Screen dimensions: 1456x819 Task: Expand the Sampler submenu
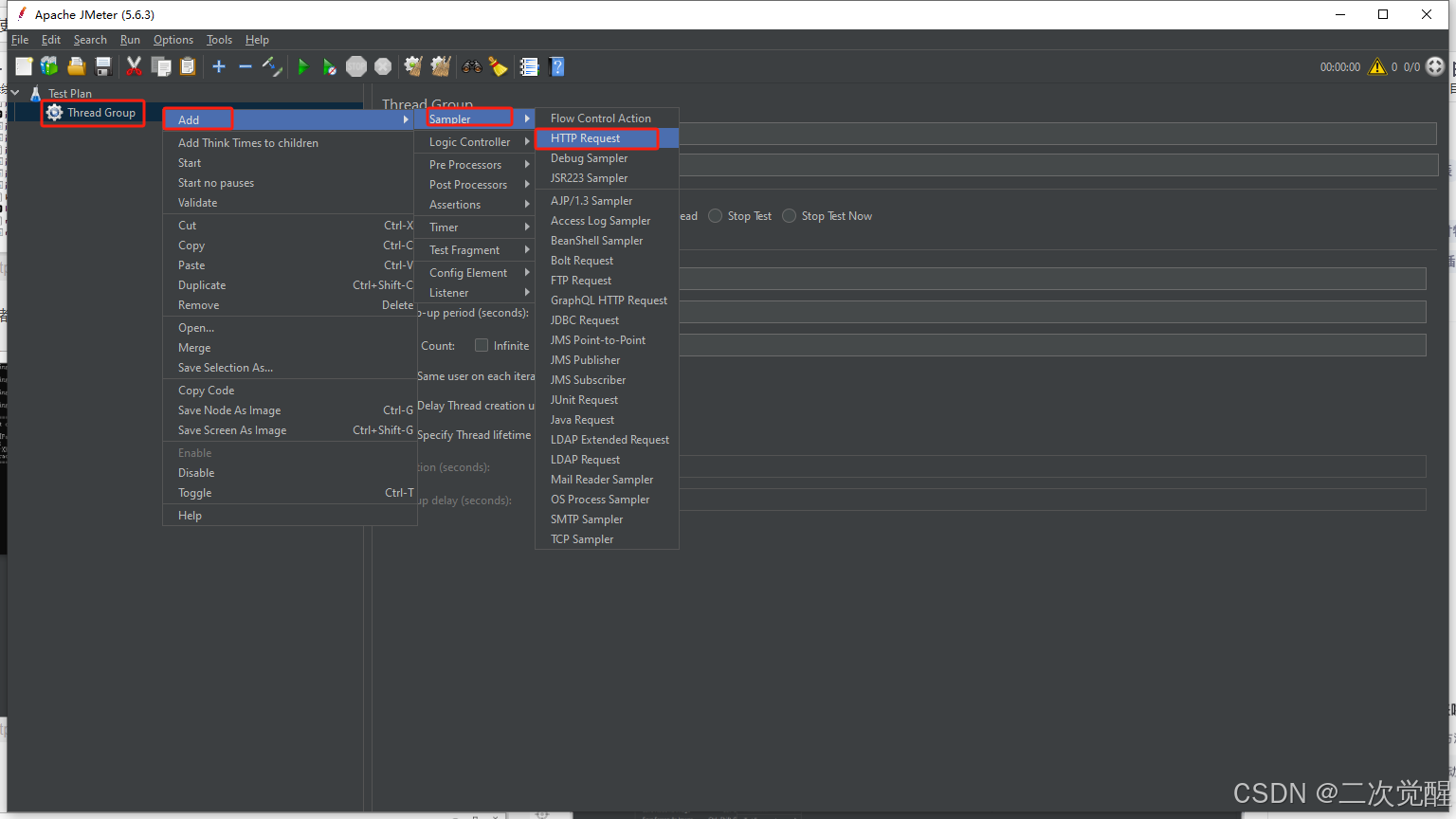pos(475,118)
